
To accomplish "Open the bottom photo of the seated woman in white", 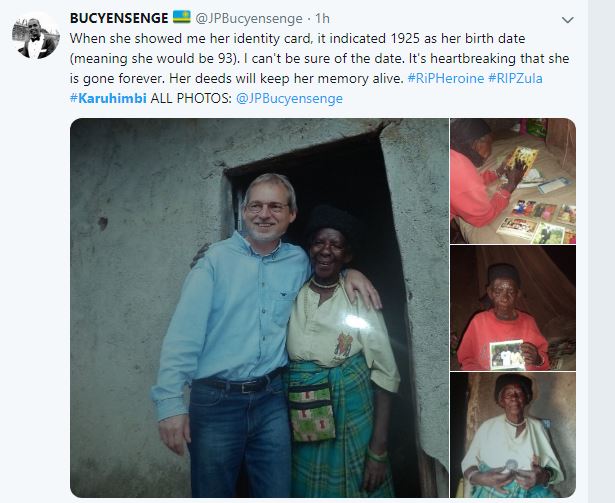I will 513,435.
